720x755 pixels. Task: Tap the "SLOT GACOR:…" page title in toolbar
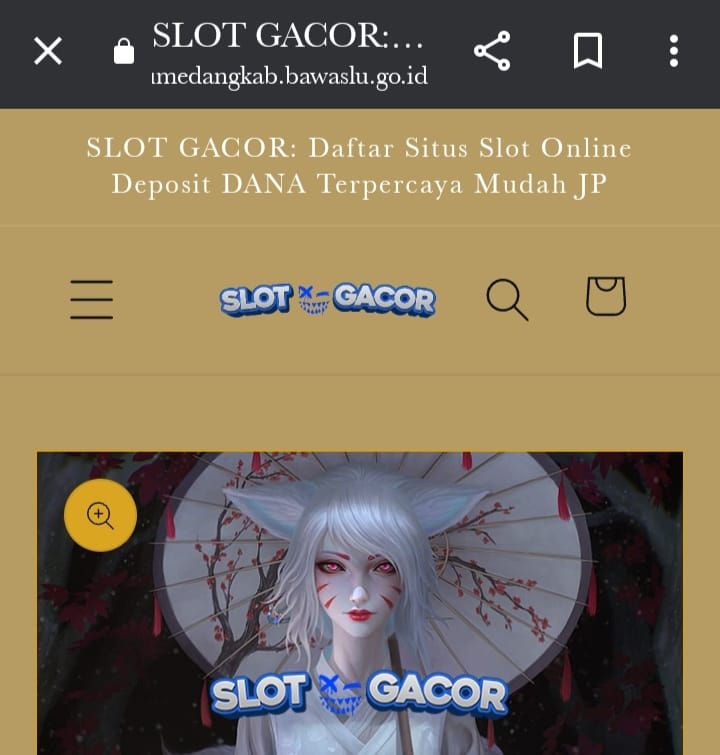pos(288,35)
